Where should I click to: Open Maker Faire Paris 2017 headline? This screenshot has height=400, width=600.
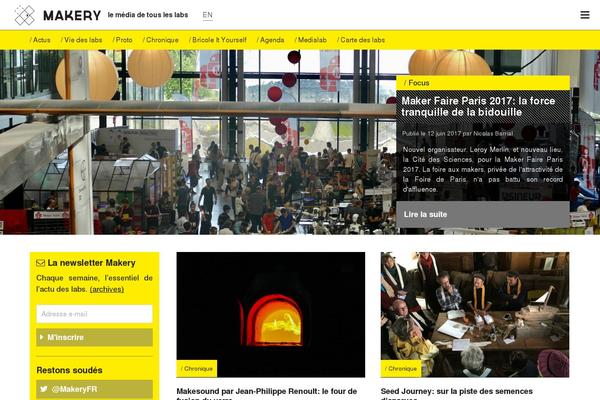coord(478,106)
